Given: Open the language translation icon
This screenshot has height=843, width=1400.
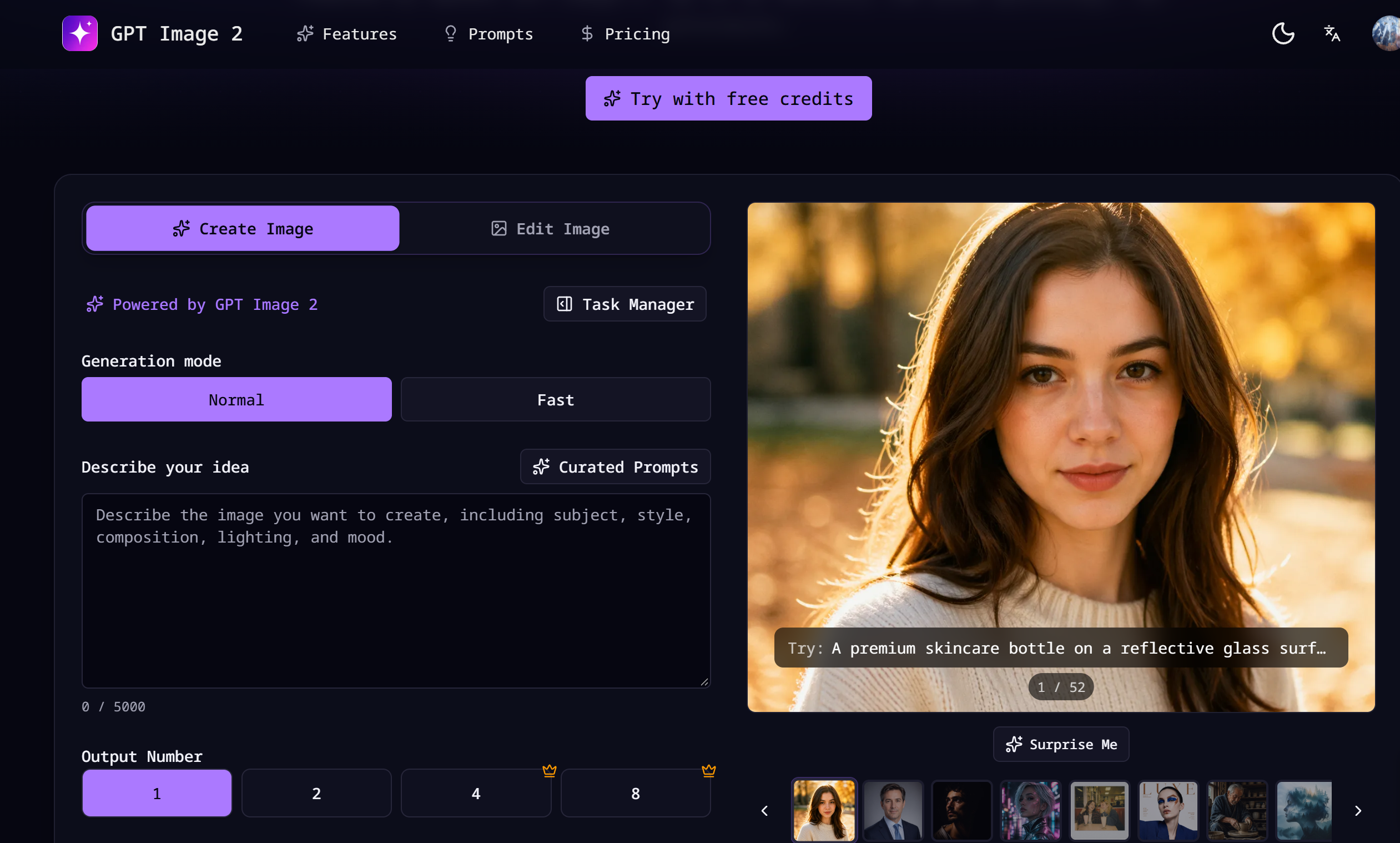Looking at the screenshot, I should [1332, 33].
